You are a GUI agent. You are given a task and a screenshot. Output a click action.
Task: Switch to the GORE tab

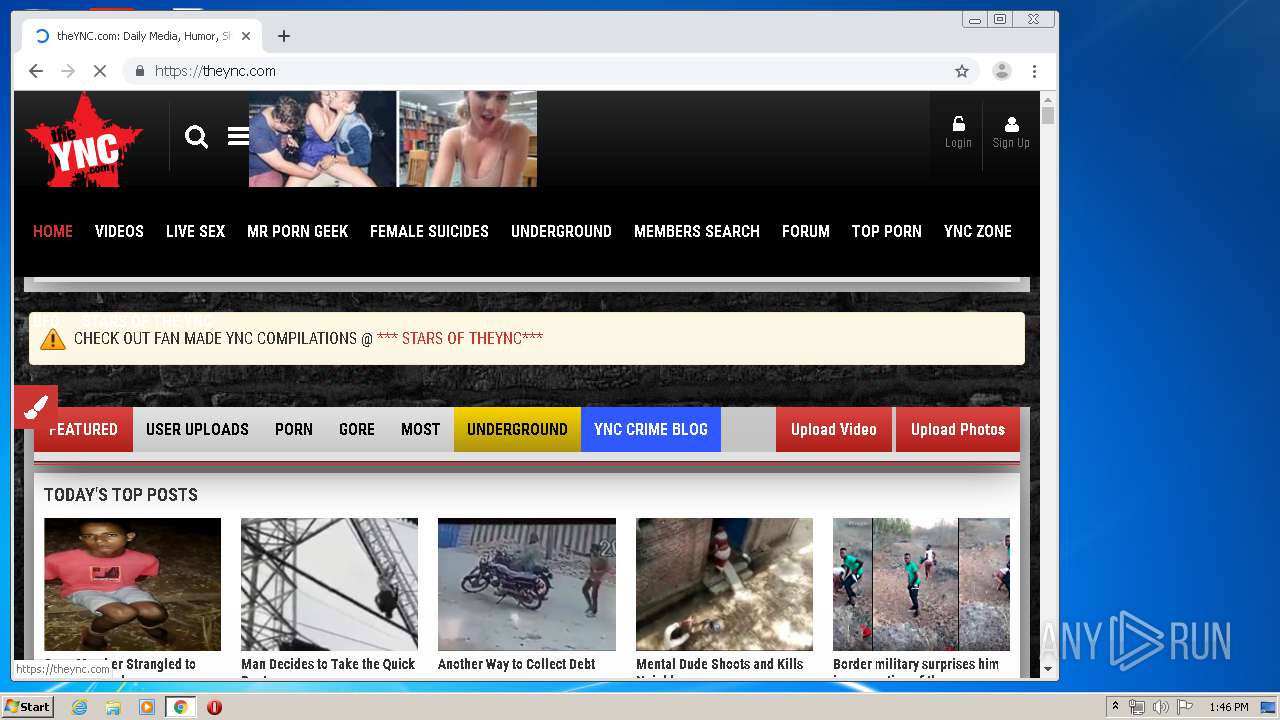tap(357, 429)
